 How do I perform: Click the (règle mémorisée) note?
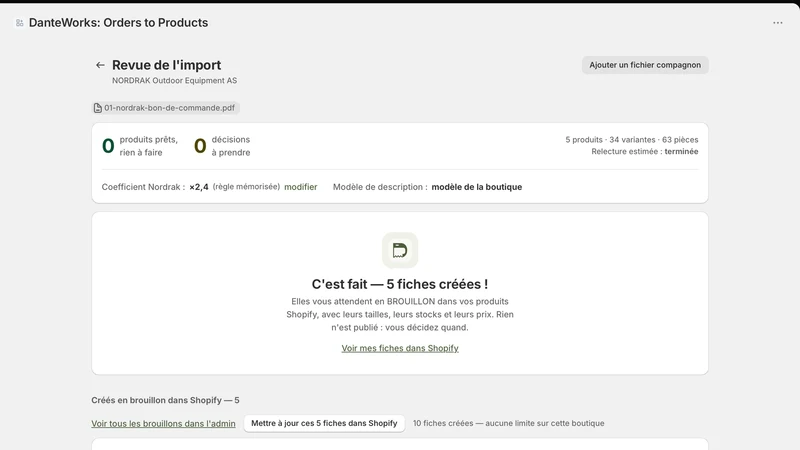246,187
